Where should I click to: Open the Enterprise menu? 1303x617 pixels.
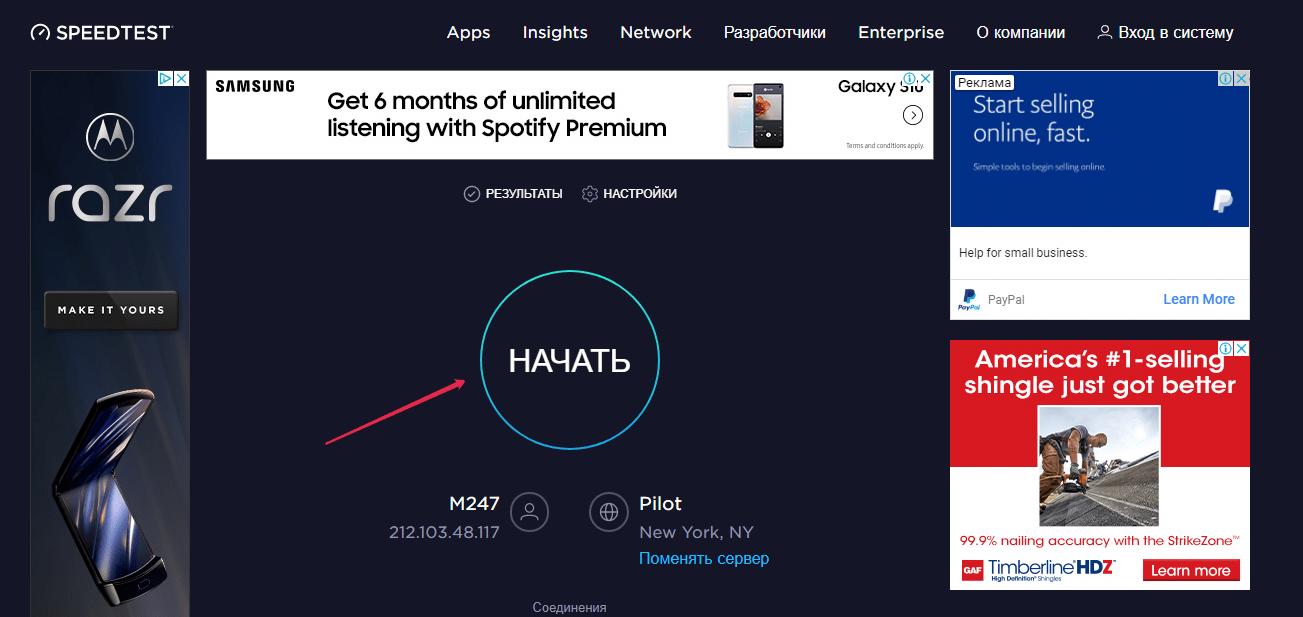900,32
